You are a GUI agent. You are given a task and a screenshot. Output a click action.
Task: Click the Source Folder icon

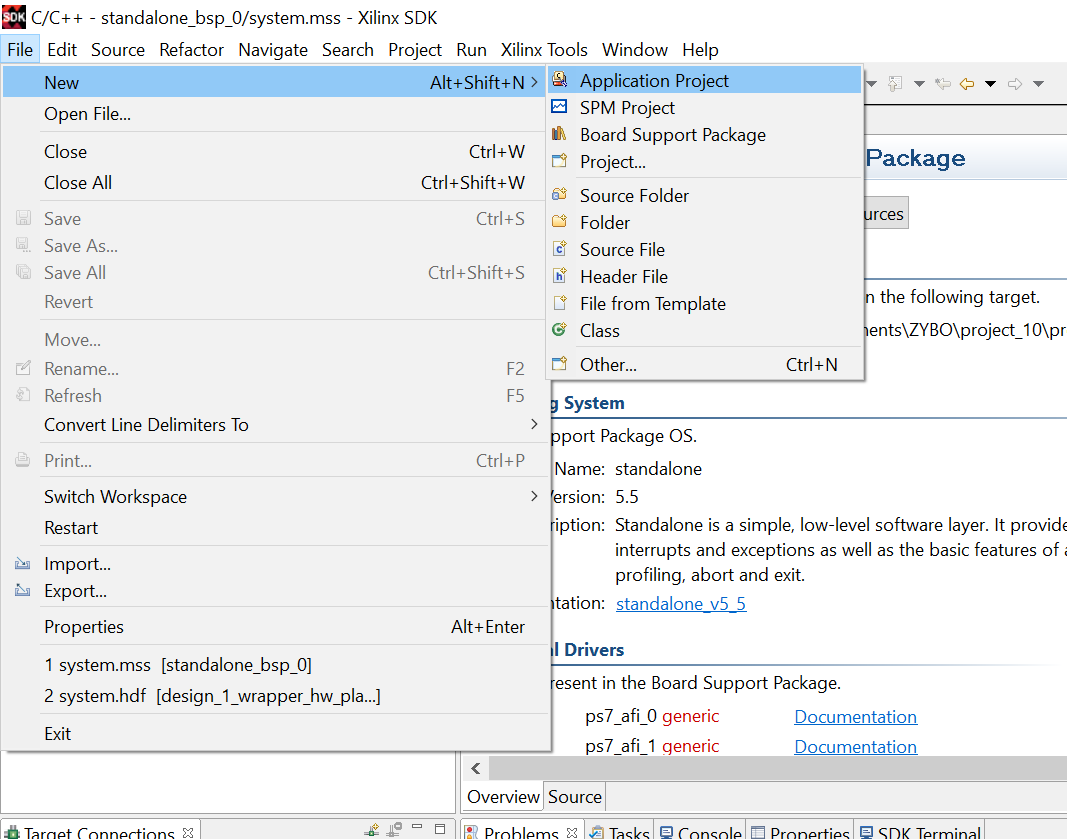click(x=559, y=195)
